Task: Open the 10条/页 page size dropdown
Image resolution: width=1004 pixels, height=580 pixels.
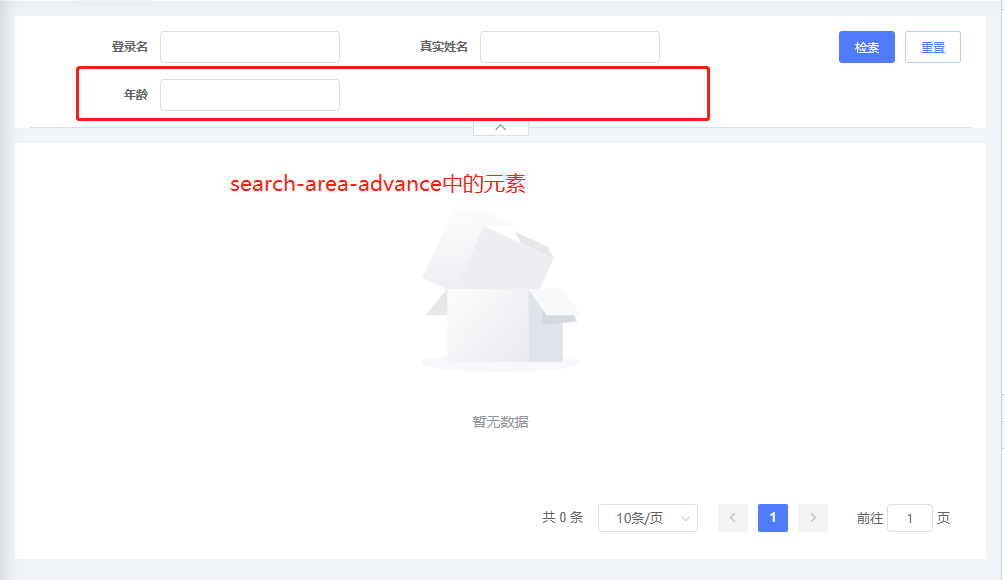Action: (x=648, y=517)
